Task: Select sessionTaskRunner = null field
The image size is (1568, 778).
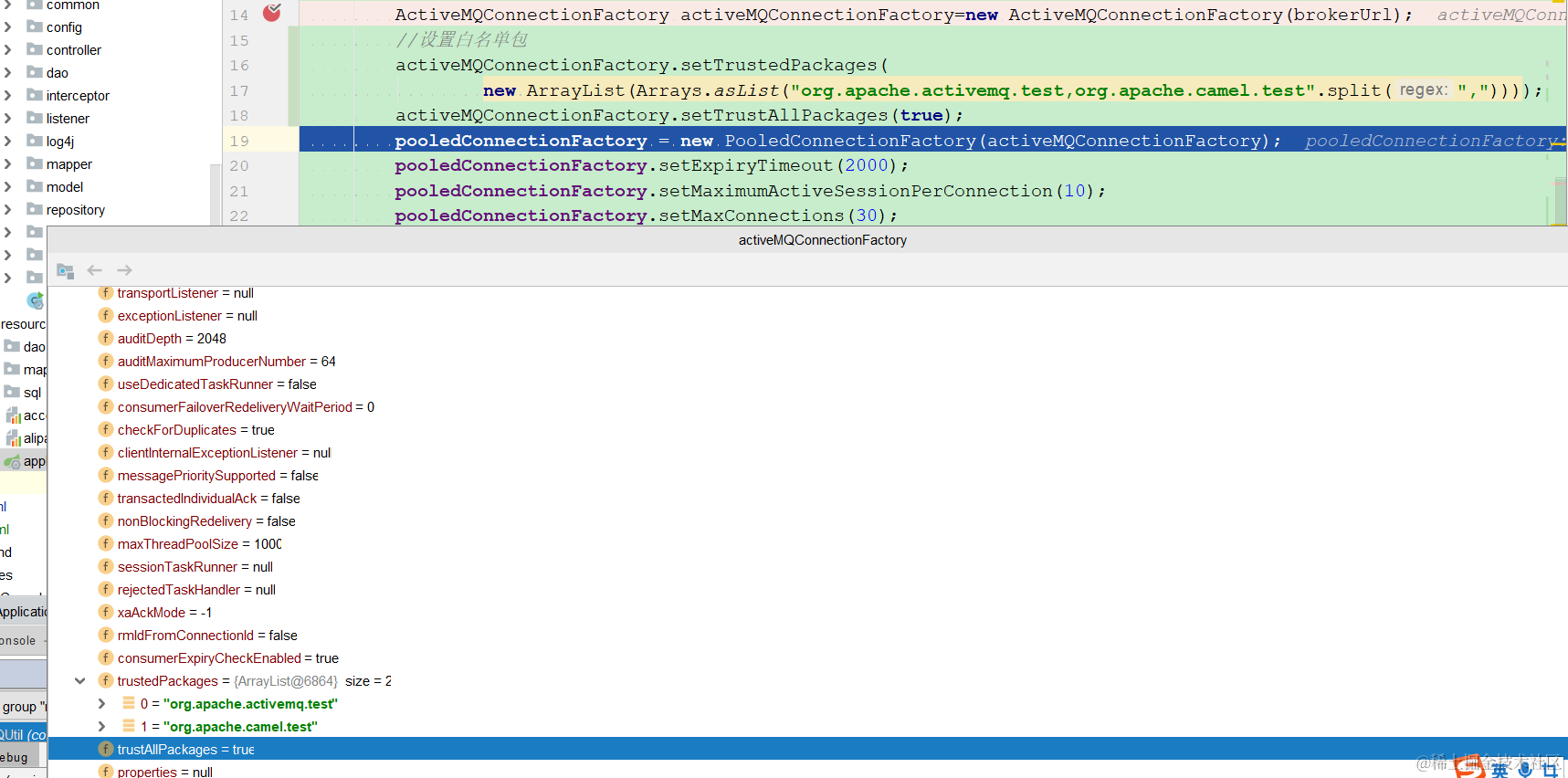Action: pyautogui.click(x=195, y=567)
